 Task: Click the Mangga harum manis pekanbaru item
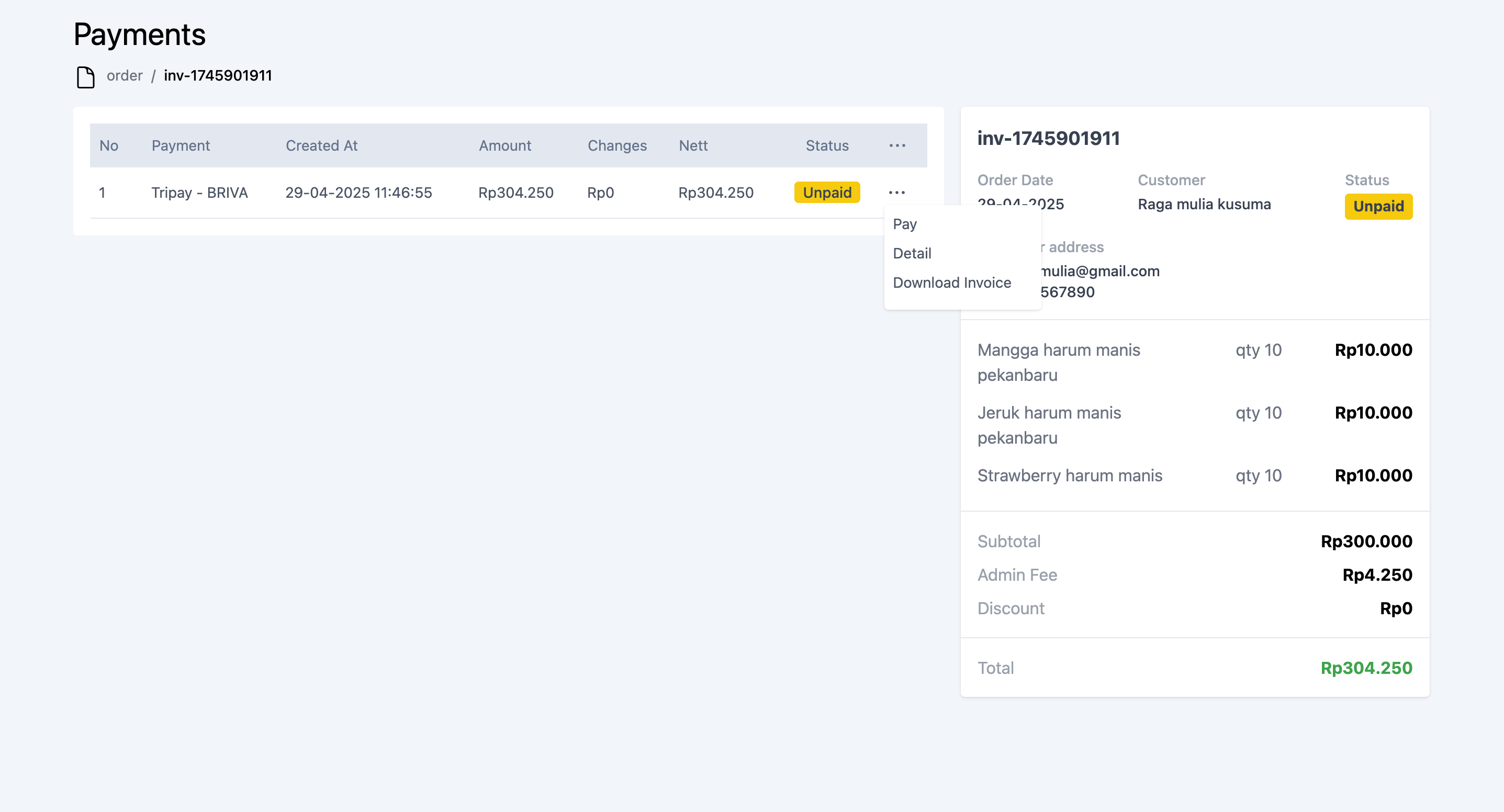point(1058,362)
